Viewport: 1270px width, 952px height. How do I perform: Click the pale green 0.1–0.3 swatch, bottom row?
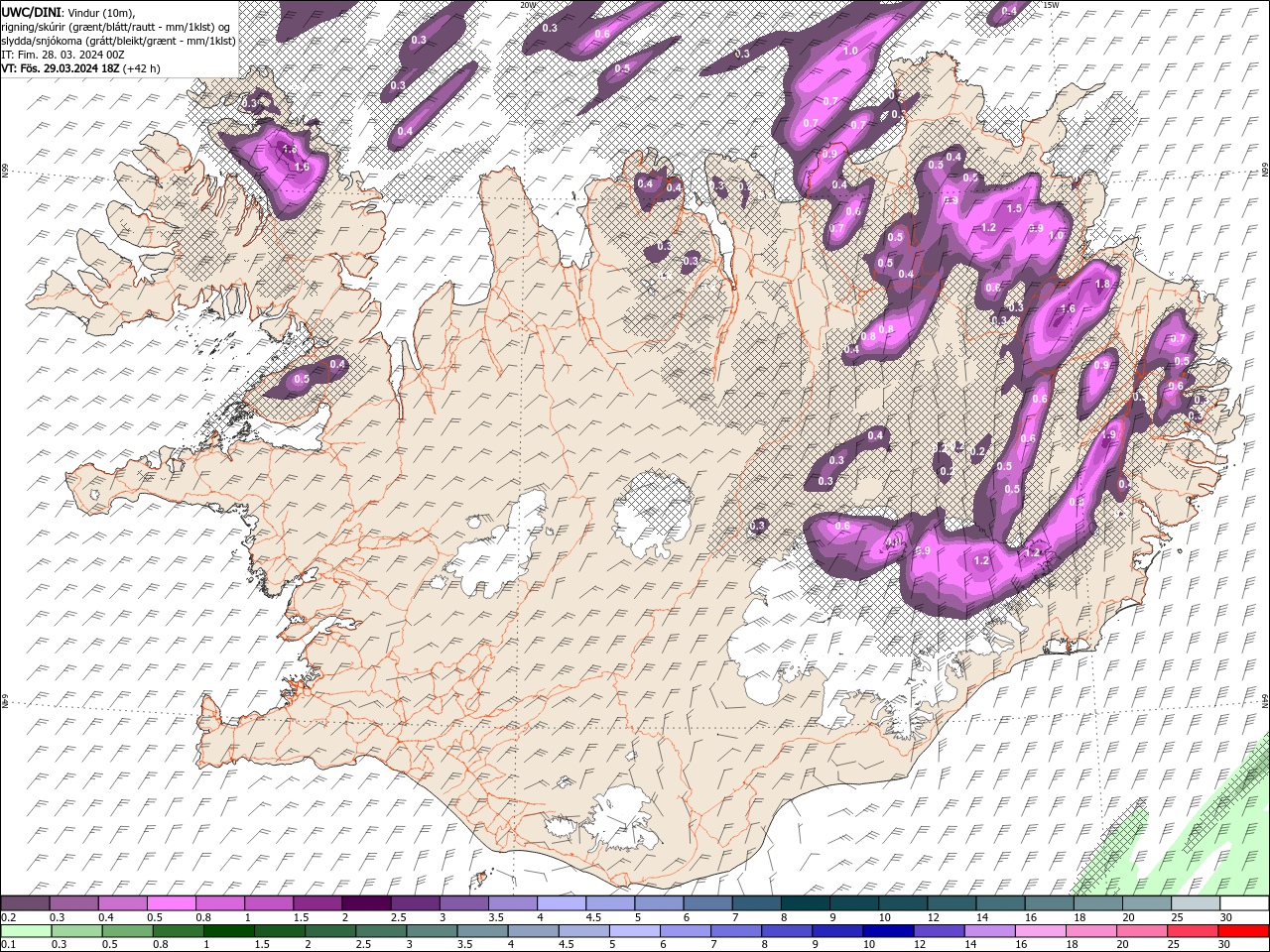26,931
